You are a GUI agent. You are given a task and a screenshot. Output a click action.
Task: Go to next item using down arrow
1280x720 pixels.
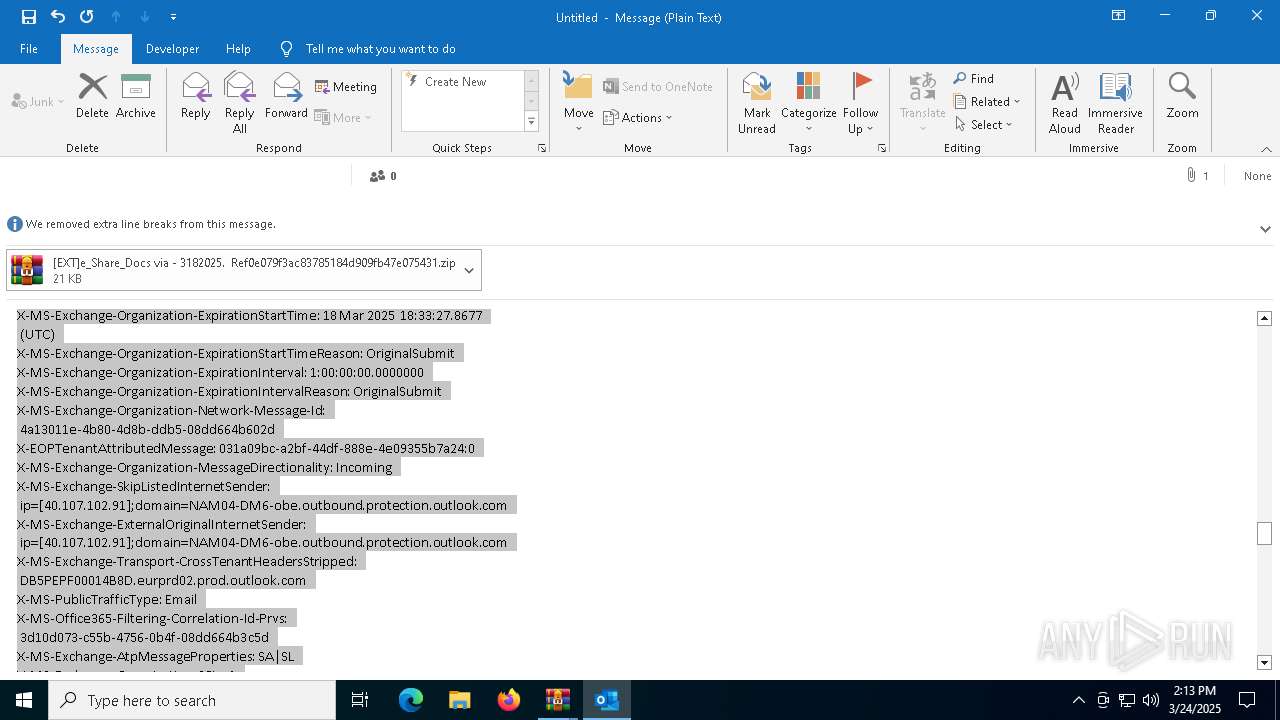click(x=145, y=17)
